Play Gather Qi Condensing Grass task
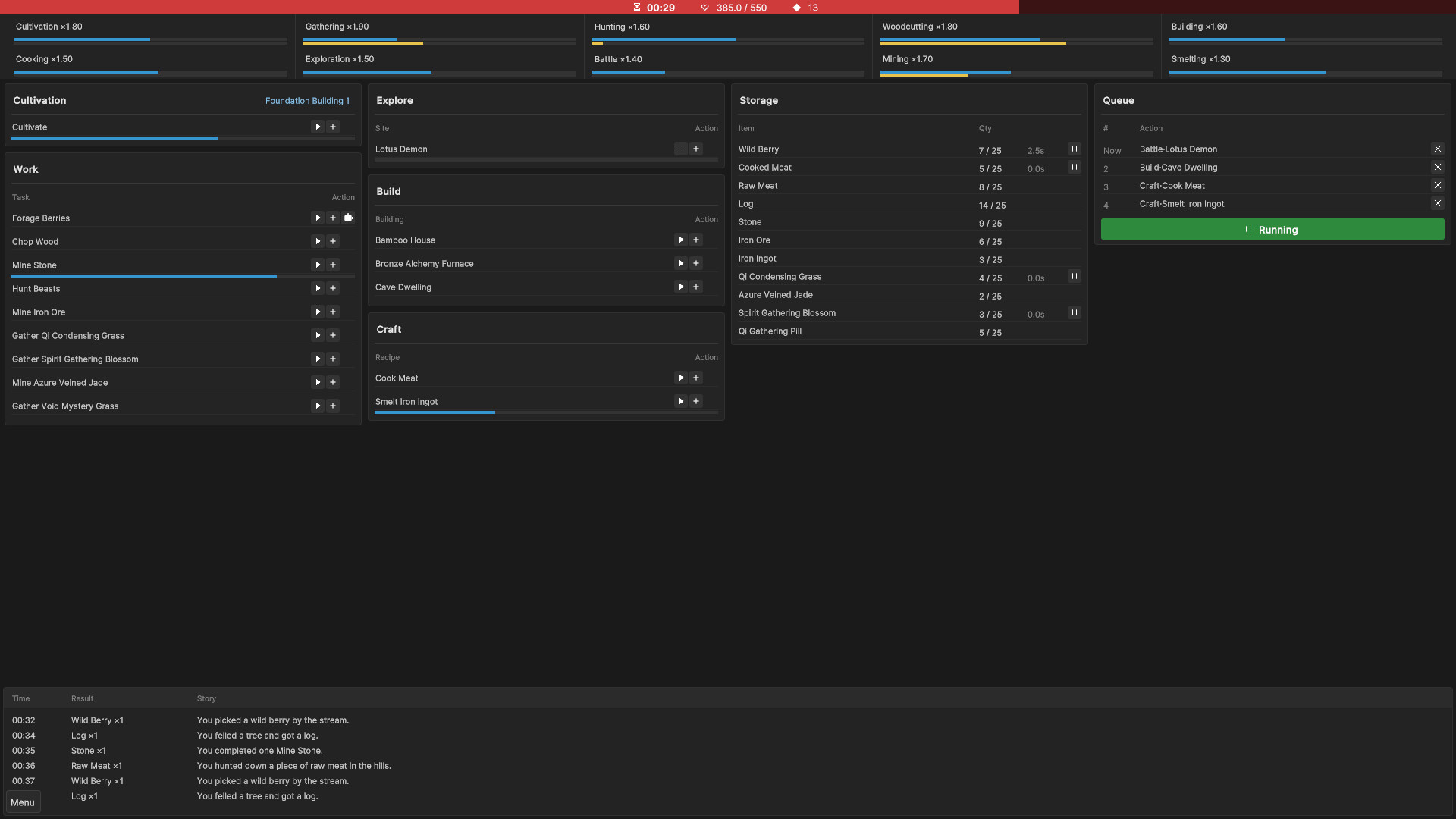 (x=318, y=335)
